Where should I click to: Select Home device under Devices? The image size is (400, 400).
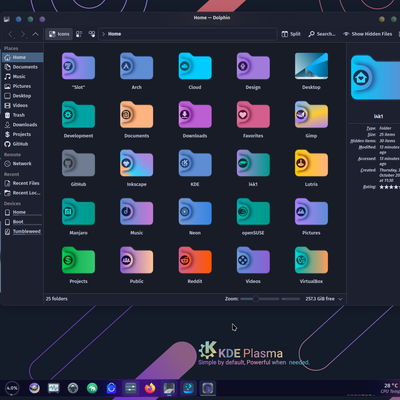click(23, 212)
